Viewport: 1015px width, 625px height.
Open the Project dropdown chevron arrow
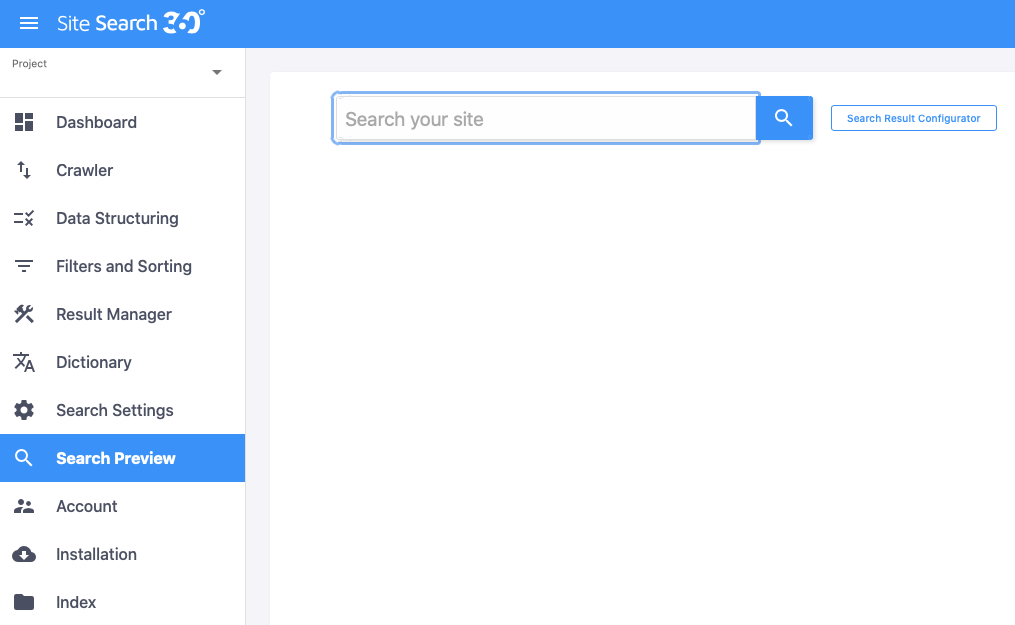coord(217,72)
